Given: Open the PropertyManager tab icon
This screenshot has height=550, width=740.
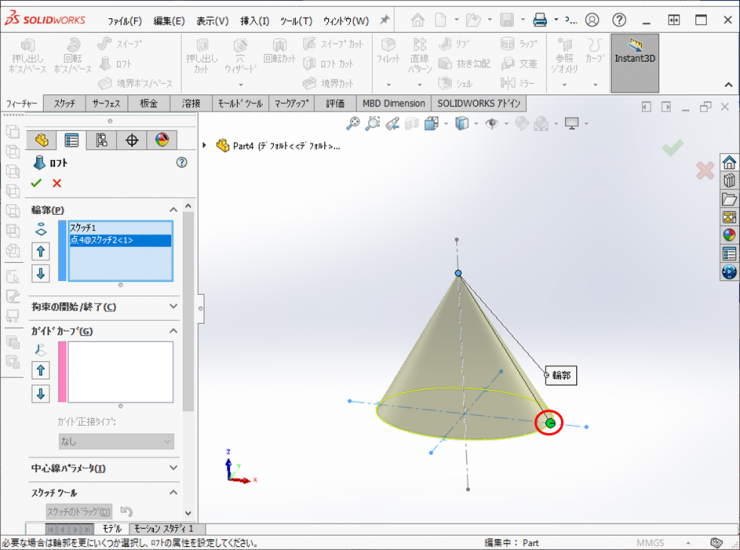Looking at the screenshot, I should click(70, 140).
